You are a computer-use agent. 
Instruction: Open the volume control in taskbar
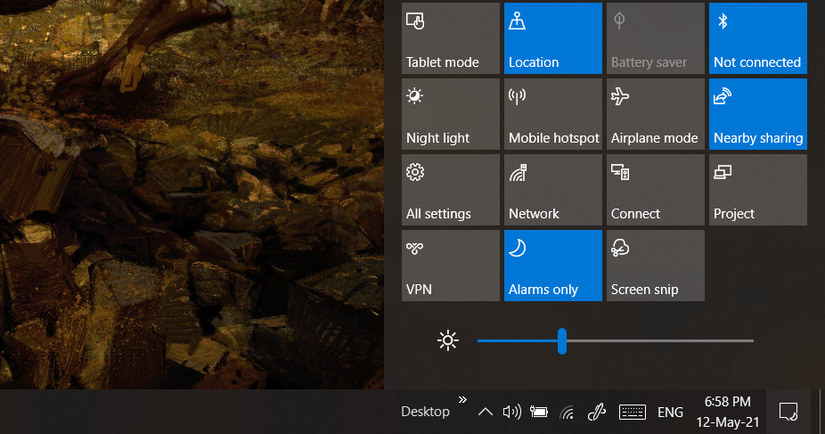[x=512, y=412]
